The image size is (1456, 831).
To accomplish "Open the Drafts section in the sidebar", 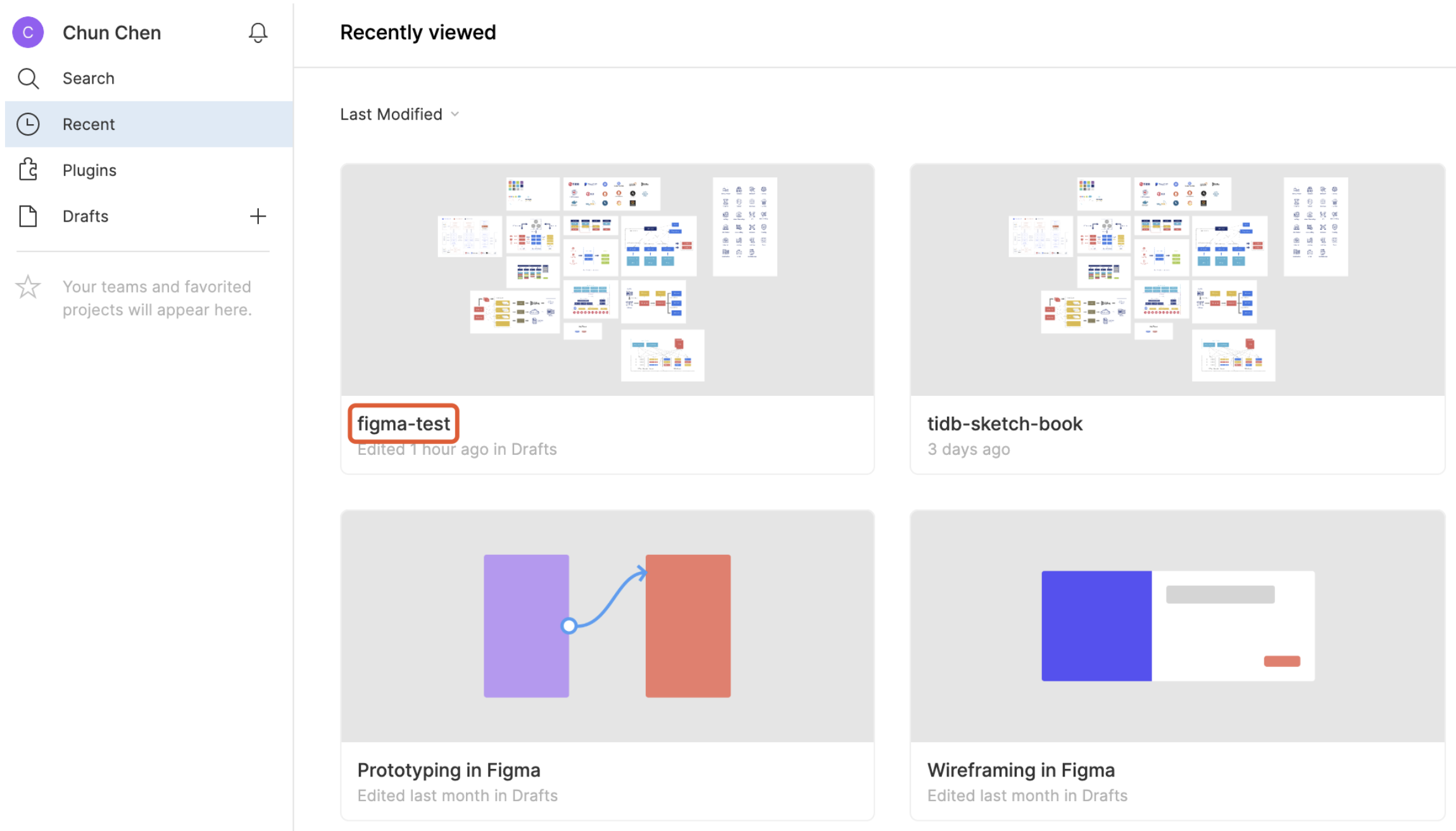I will click(x=85, y=216).
